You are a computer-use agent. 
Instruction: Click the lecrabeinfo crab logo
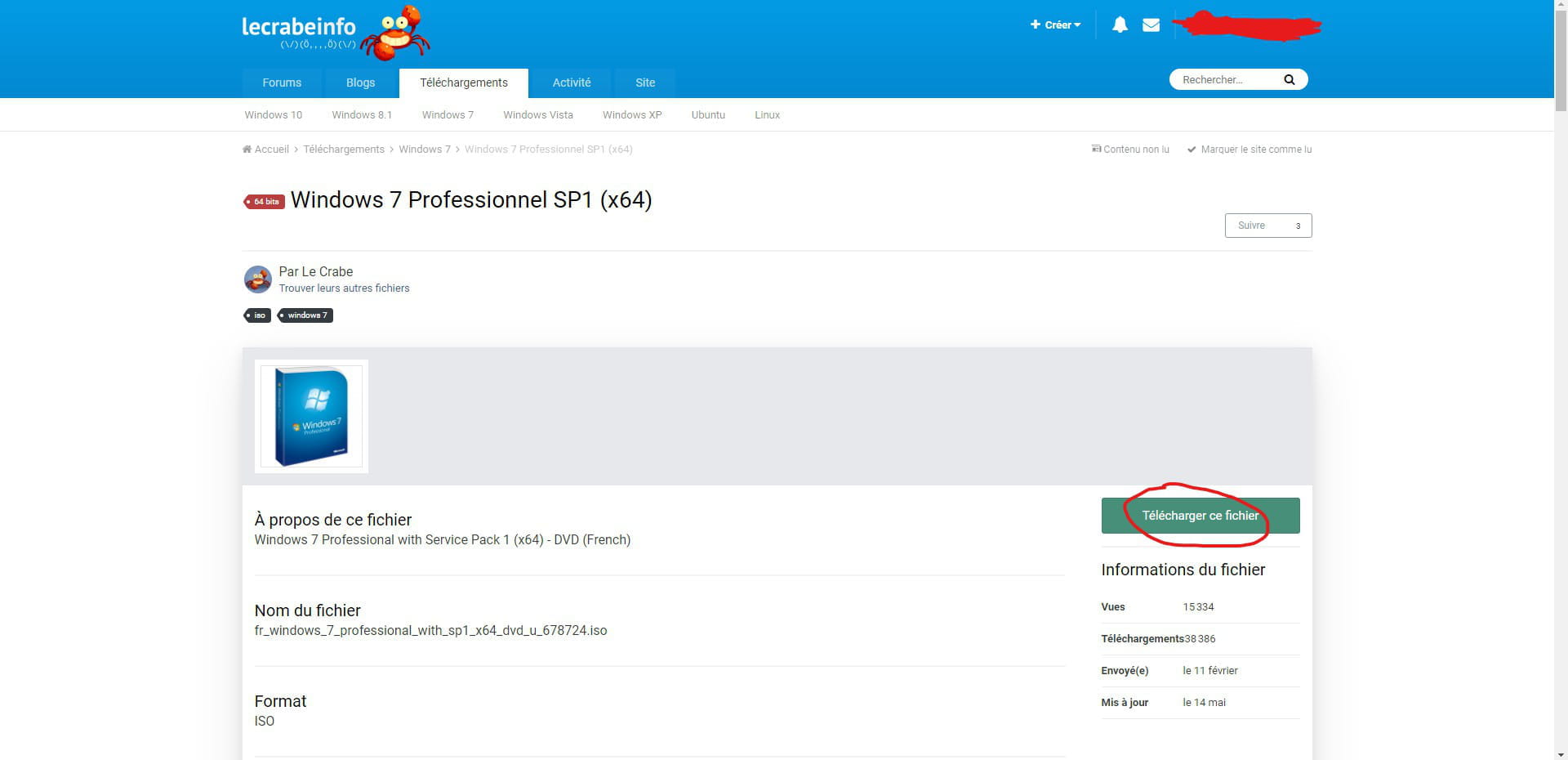(336, 33)
